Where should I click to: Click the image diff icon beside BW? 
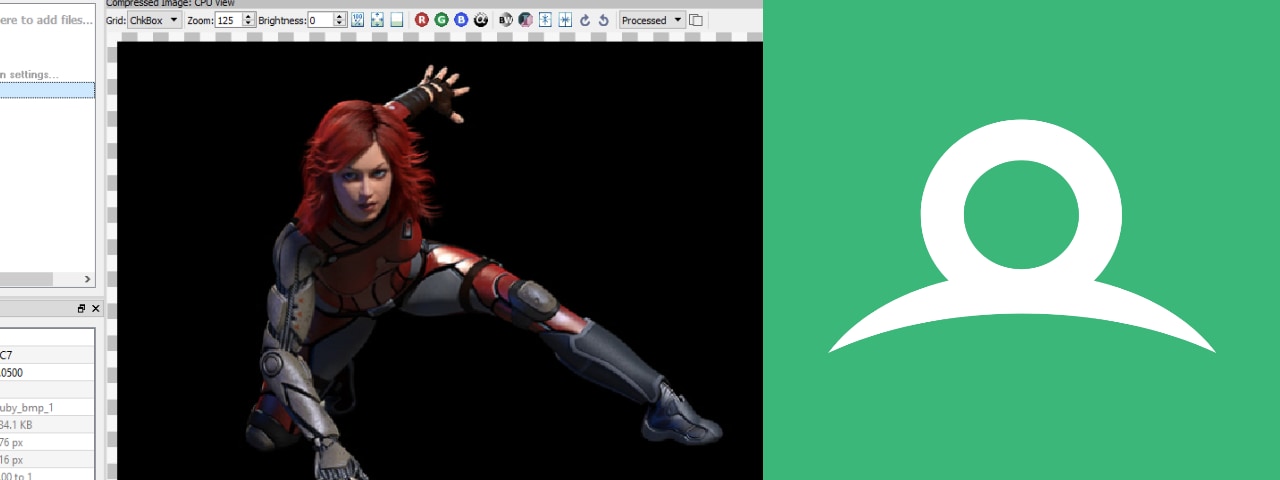[525, 20]
